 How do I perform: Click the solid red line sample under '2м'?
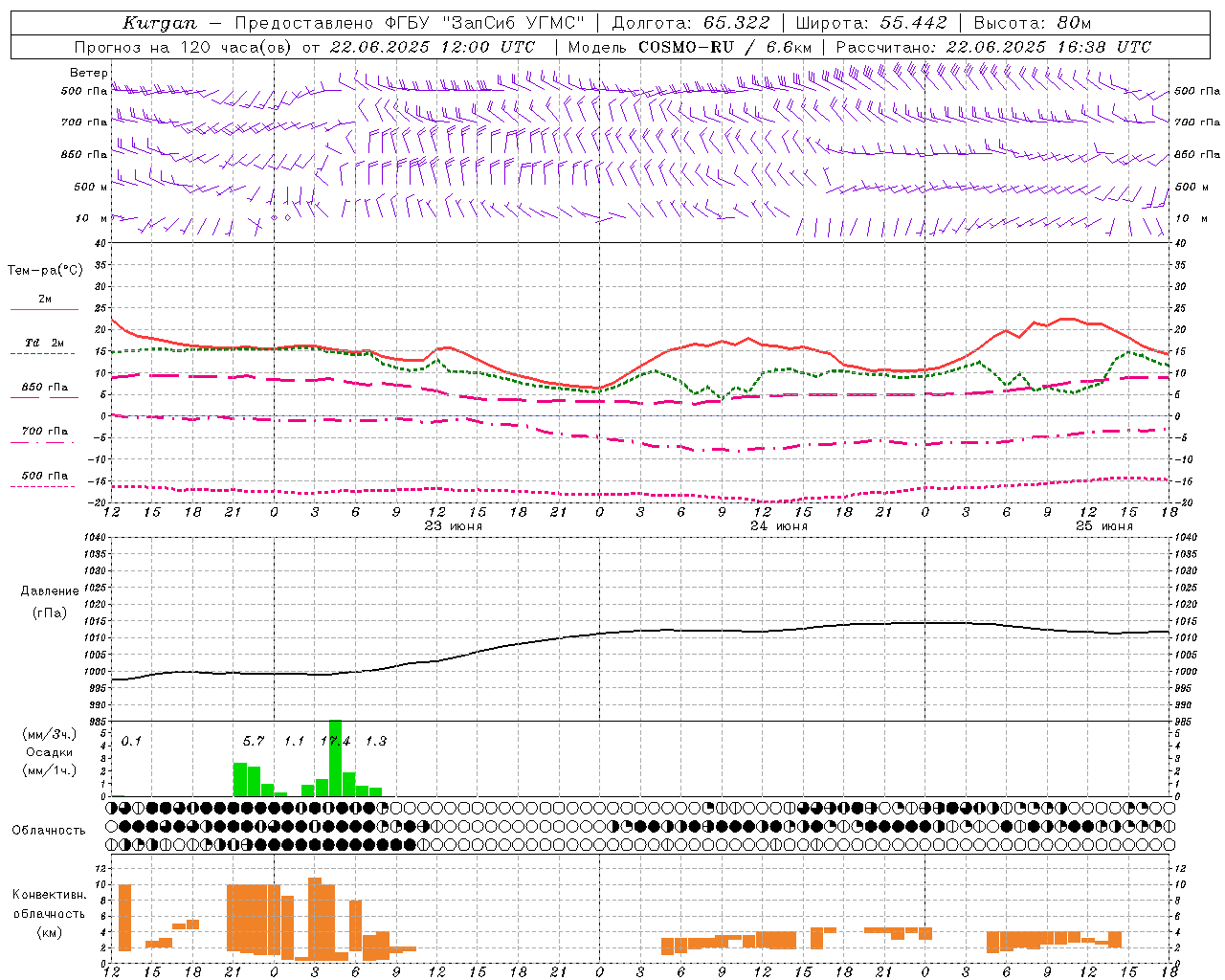tap(44, 310)
